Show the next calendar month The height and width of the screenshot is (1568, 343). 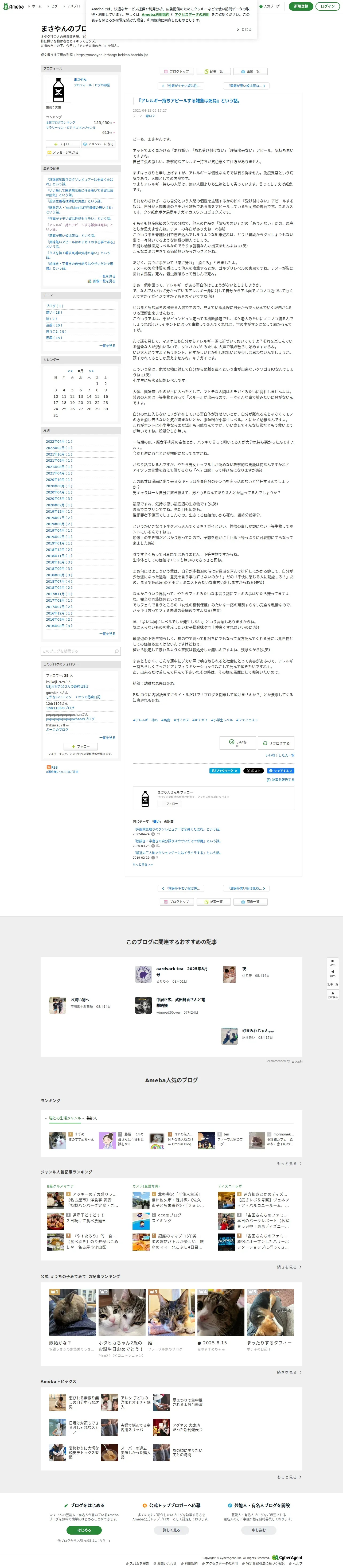[91, 371]
